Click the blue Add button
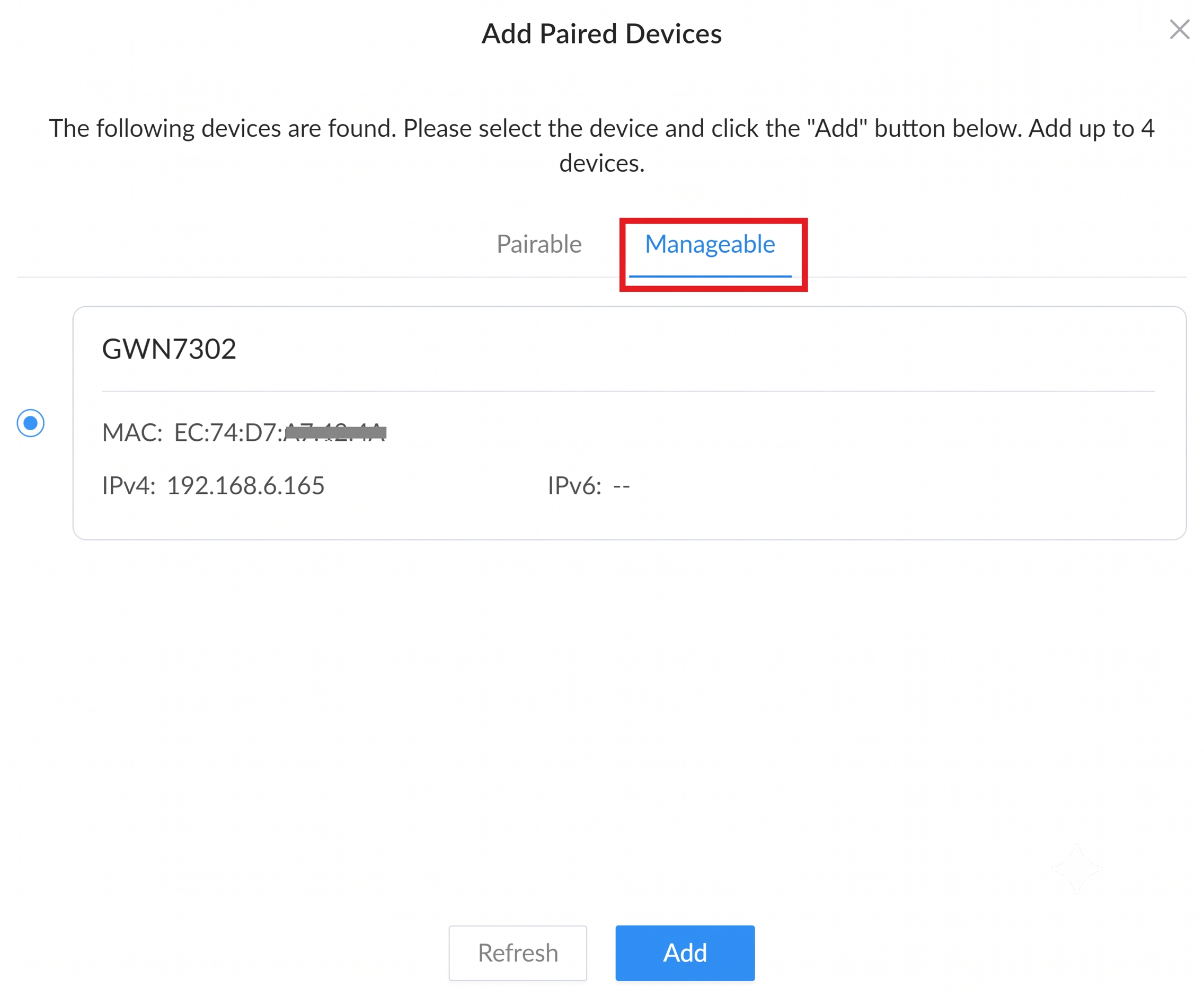This screenshot has width=1204, height=996. (x=685, y=953)
